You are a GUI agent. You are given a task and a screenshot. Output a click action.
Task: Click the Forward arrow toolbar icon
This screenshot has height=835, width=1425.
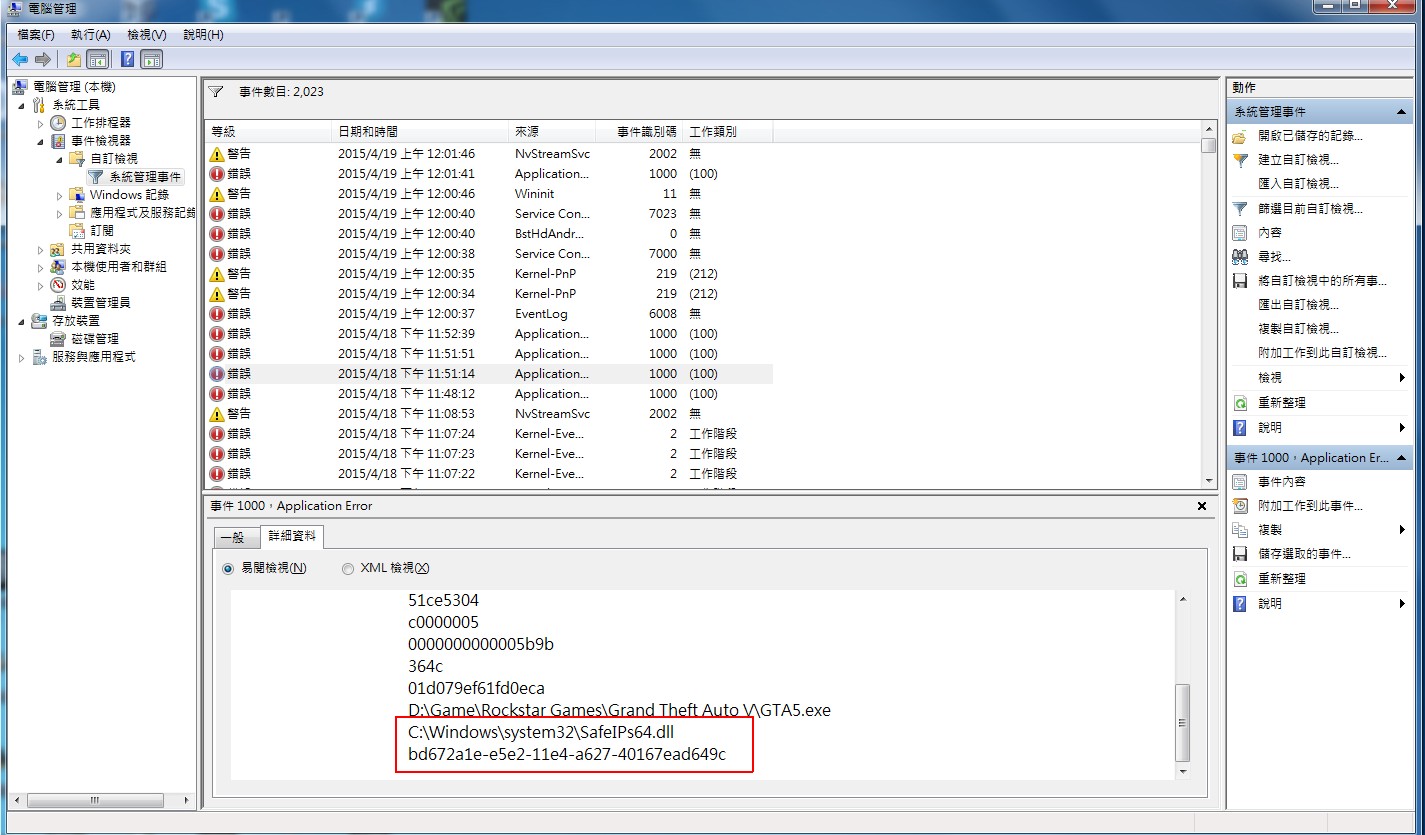(x=42, y=60)
